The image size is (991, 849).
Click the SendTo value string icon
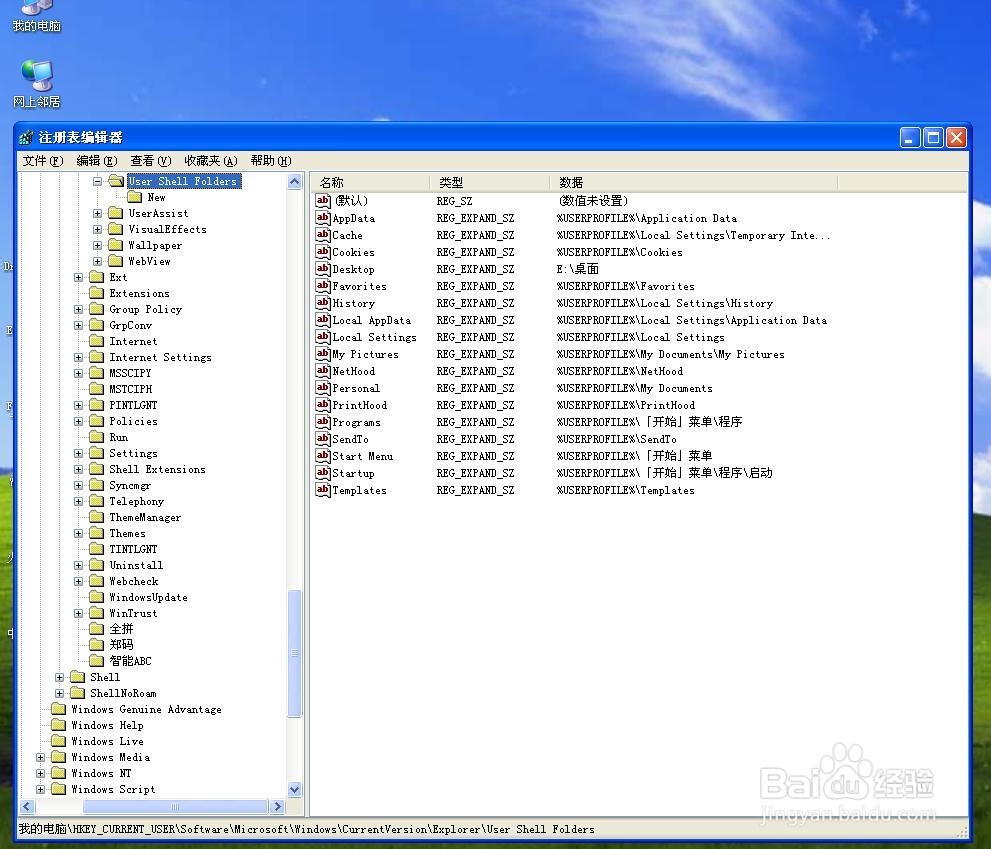323,439
